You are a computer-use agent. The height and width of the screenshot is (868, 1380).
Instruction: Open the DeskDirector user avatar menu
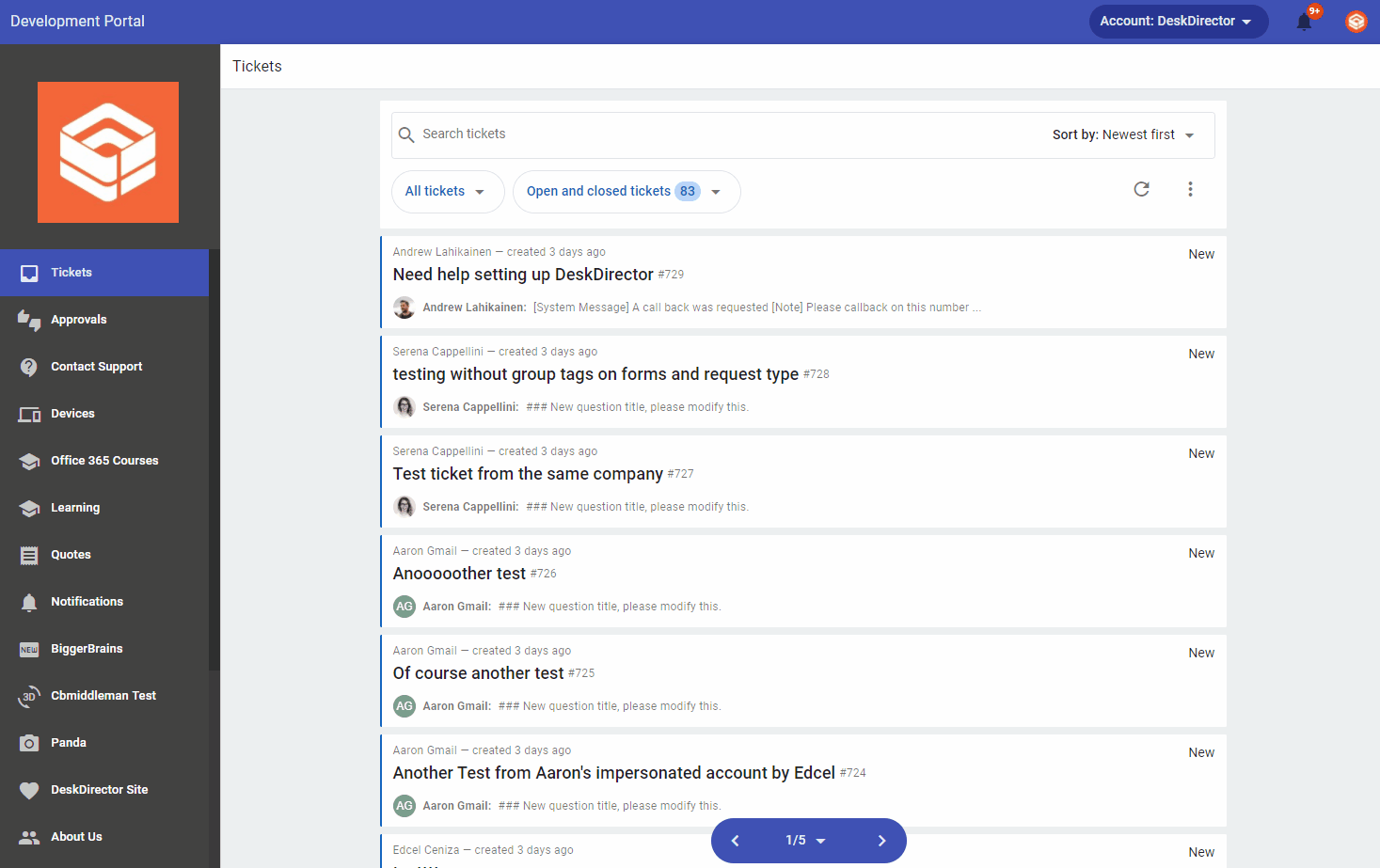click(x=1356, y=22)
